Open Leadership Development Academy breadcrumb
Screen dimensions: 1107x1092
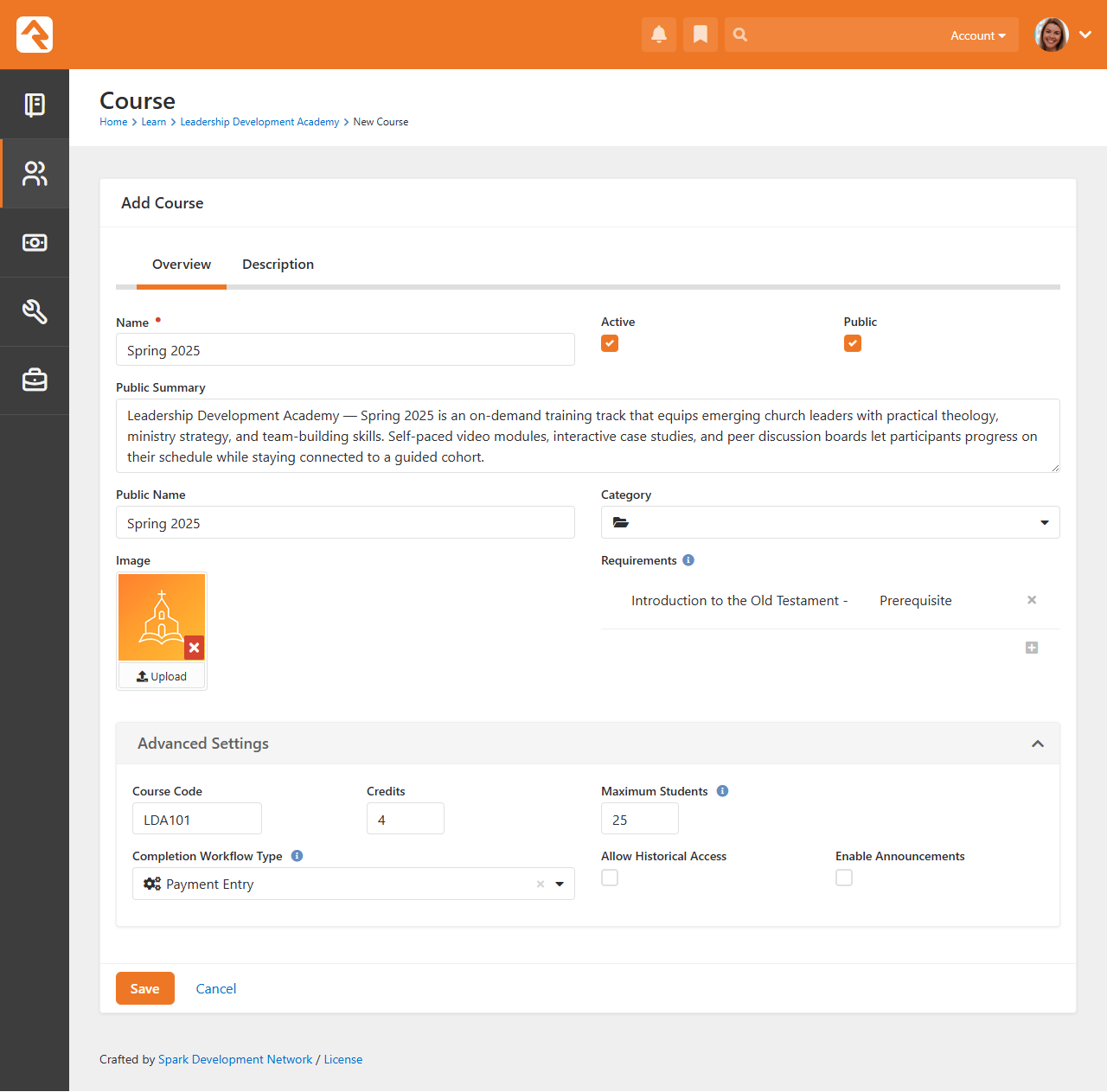point(259,122)
